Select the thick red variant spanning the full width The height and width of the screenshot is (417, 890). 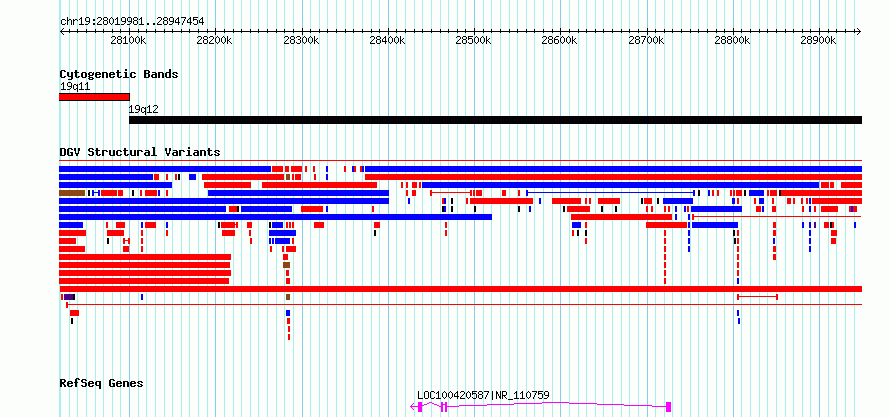point(460,289)
